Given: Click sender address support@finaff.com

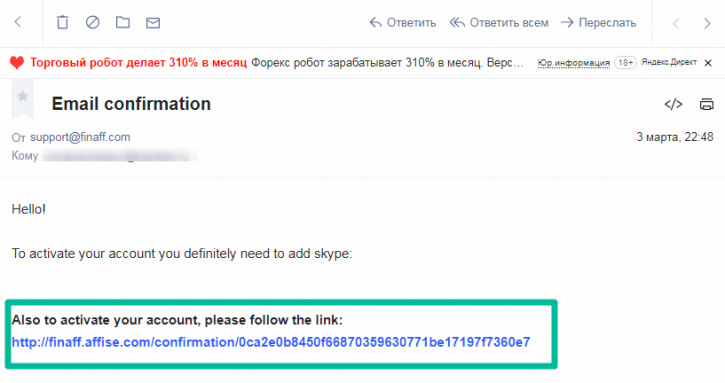Looking at the screenshot, I should 80,137.
